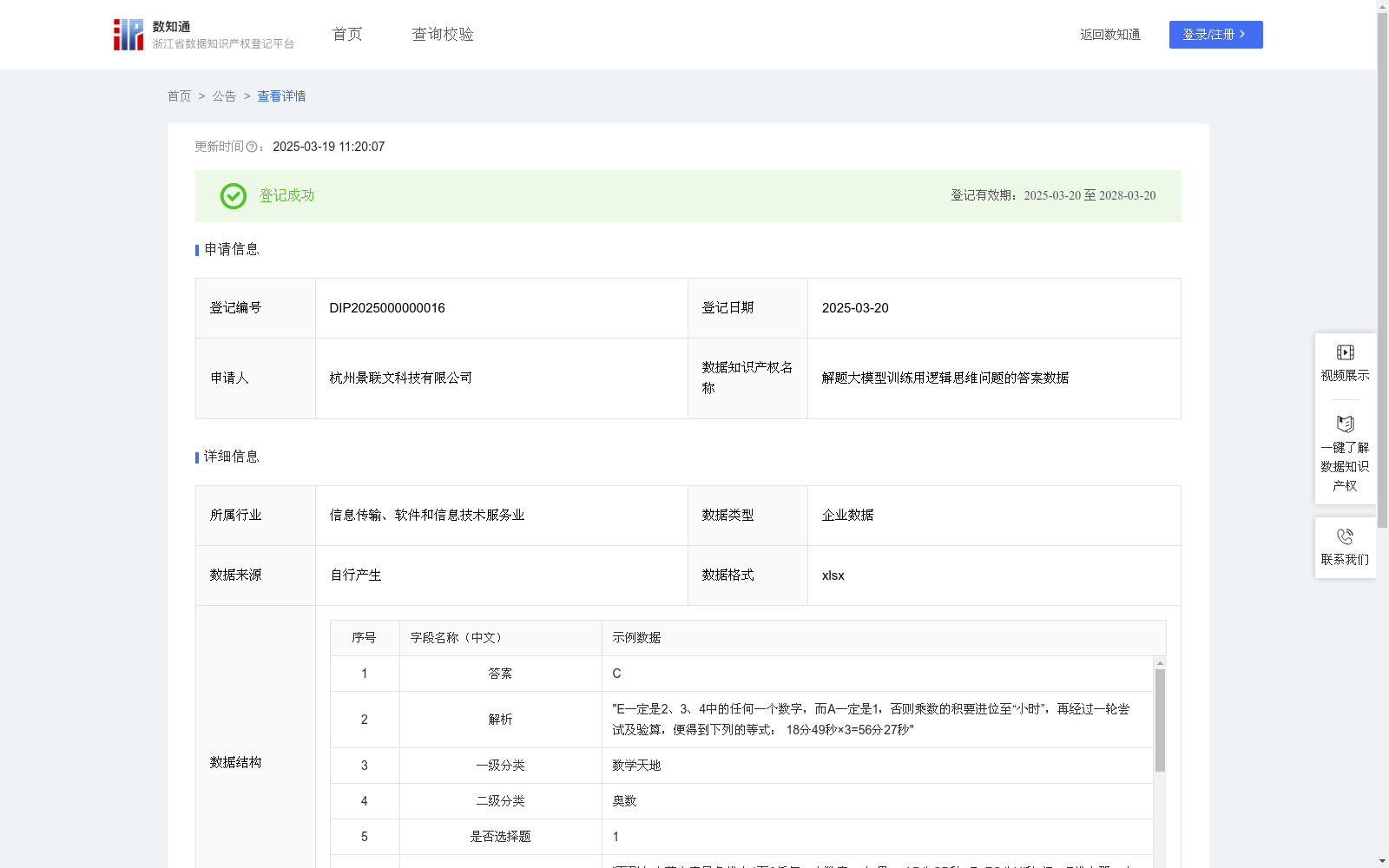Open 一键了解数据知识产权 guide icon
Image resolution: width=1389 pixels, height=868 pixels.
pyautogui.click(x=1345, y=424)
